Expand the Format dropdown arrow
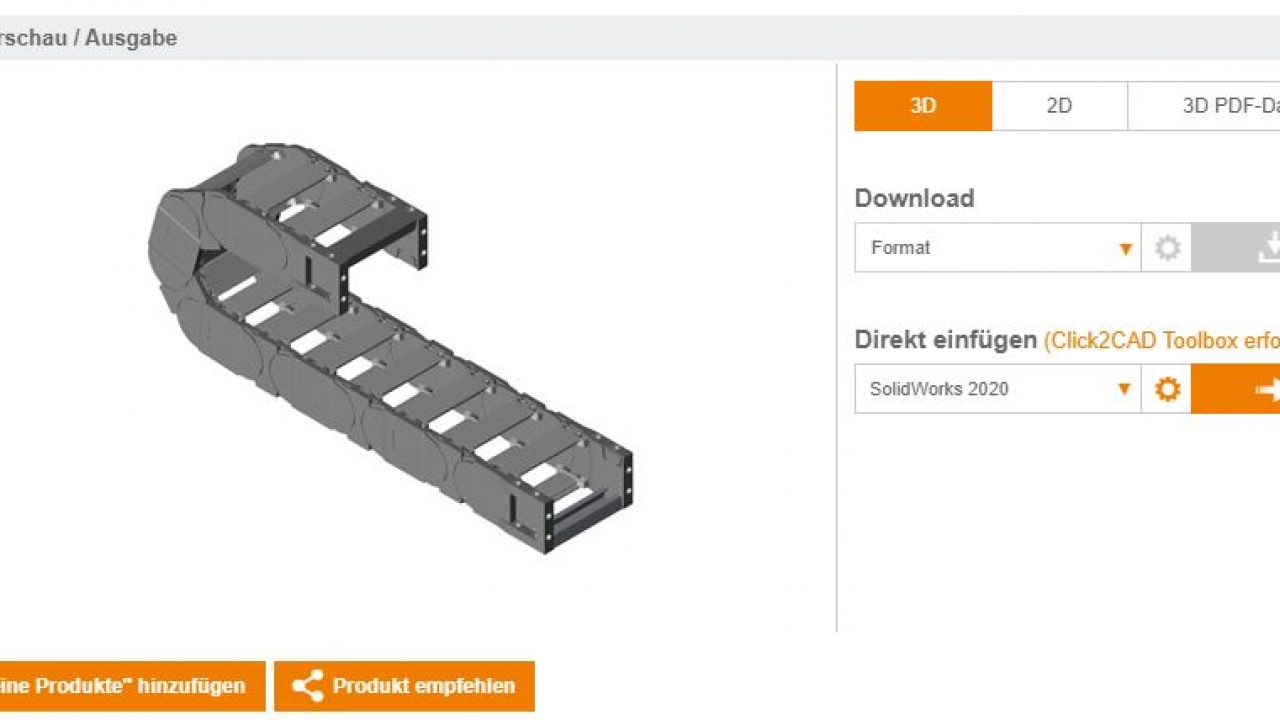Viewport: 1280px width, 720px height. [1126, 249]
